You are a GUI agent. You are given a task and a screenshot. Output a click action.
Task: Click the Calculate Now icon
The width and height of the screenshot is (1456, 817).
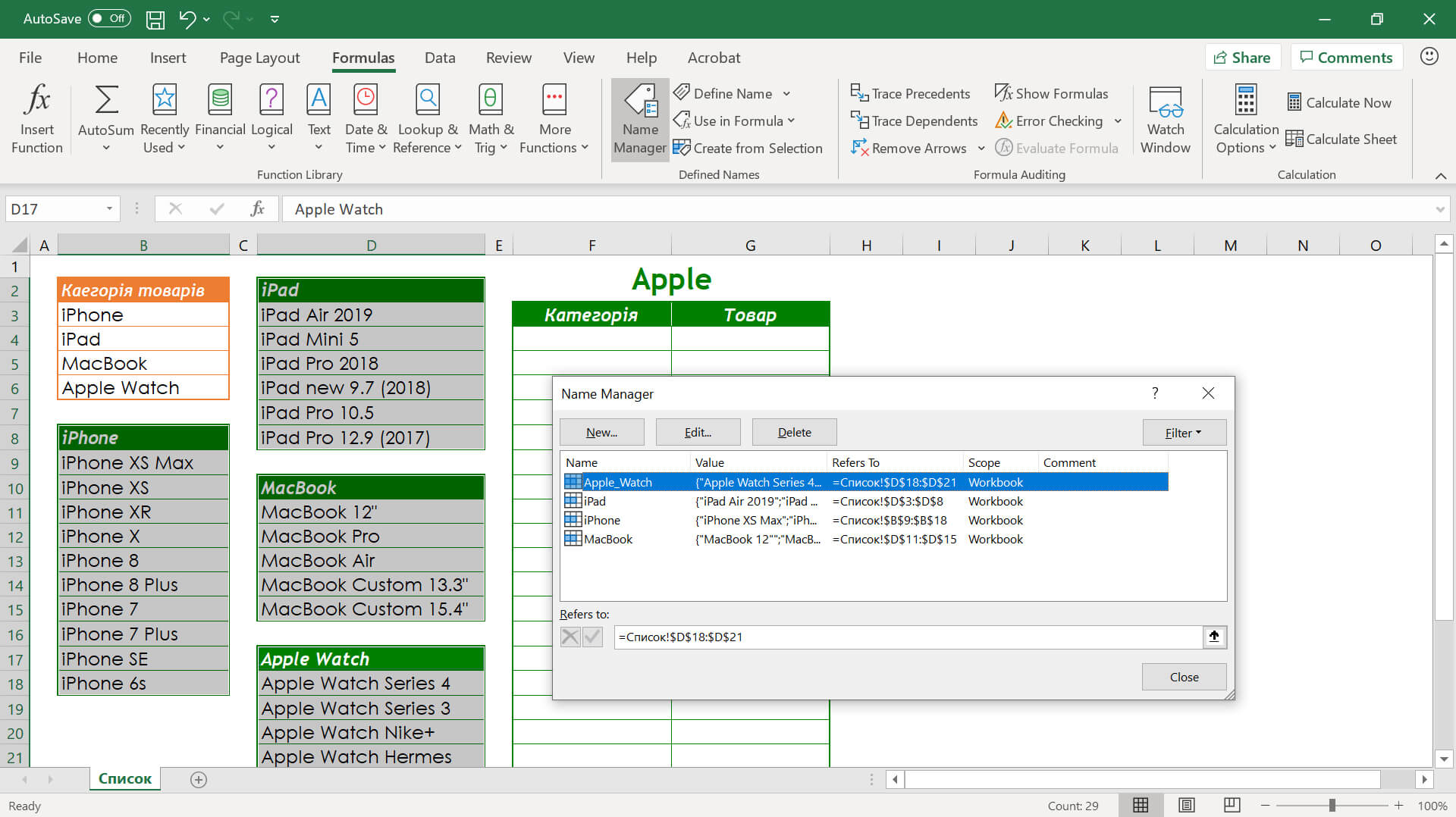[x=1294, y=102]
